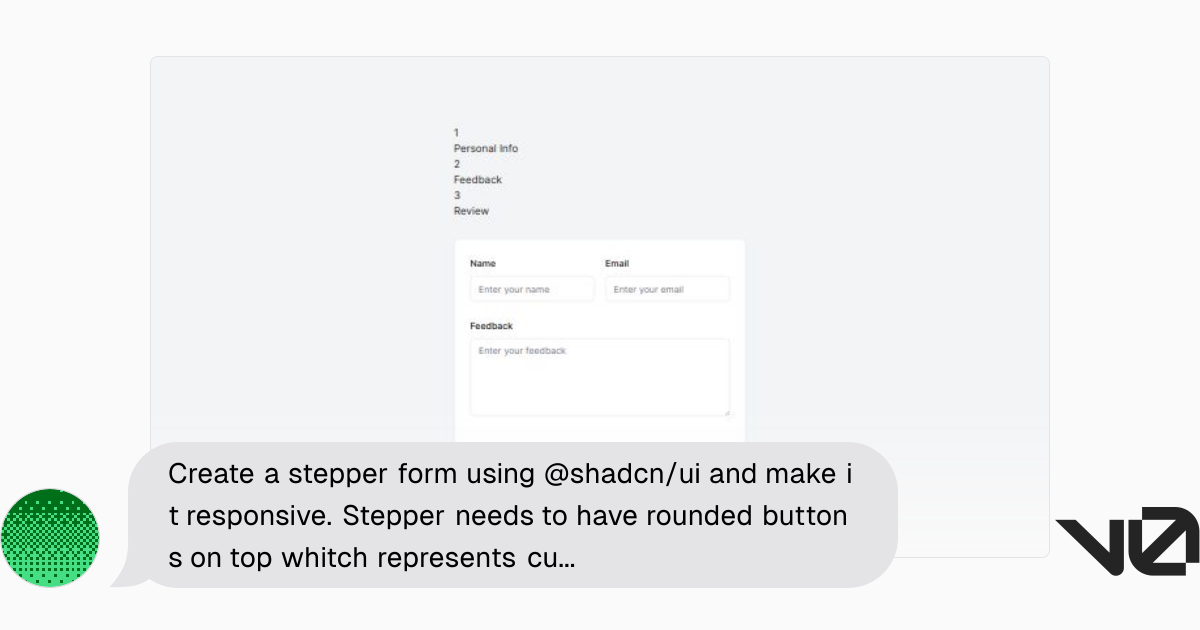Screen dimensions: 1200x630
Task: Click inside the Name input field
Action: tap(531, 289)
